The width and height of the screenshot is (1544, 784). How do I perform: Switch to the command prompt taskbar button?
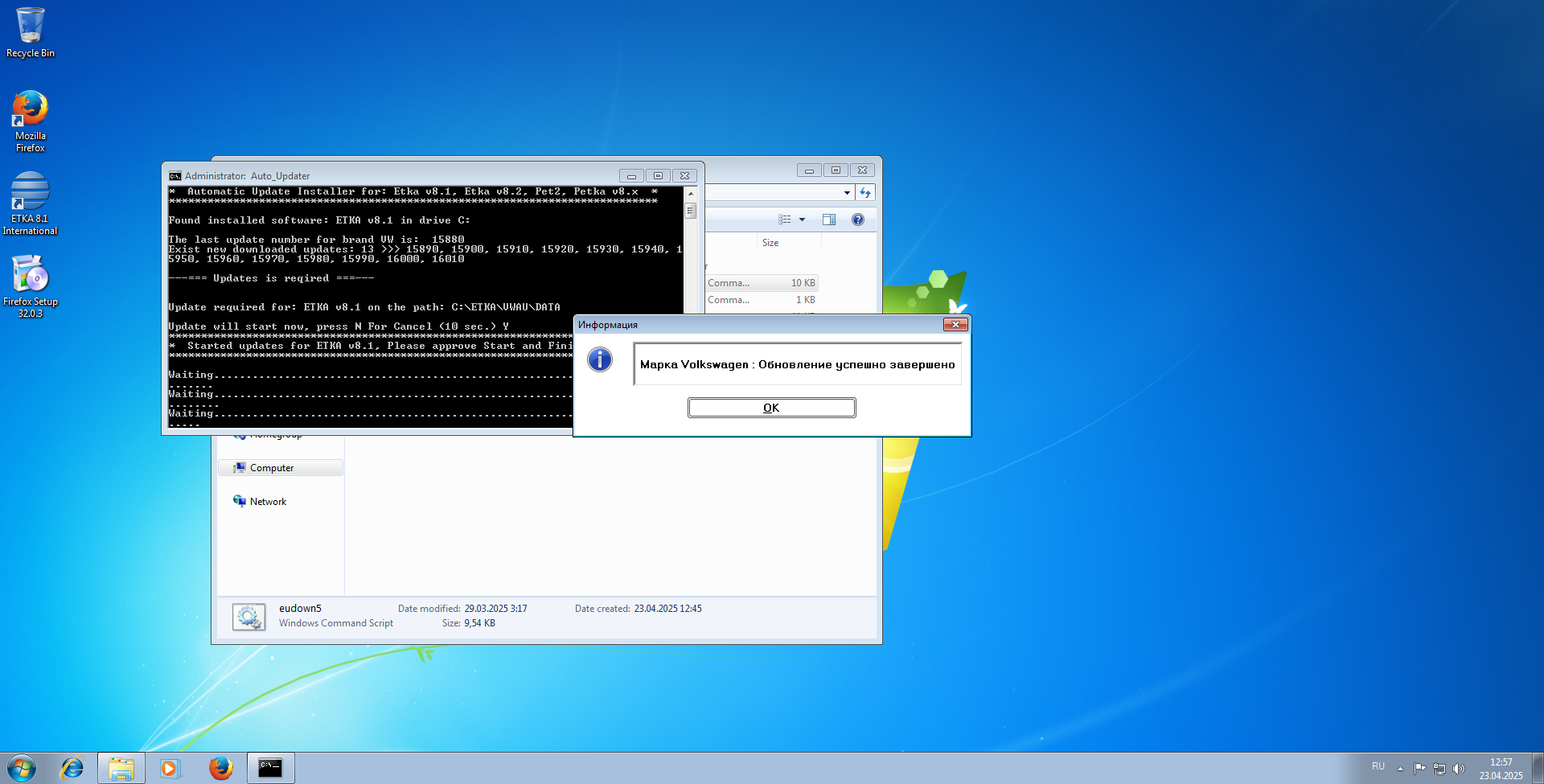[x=270, y=768]
